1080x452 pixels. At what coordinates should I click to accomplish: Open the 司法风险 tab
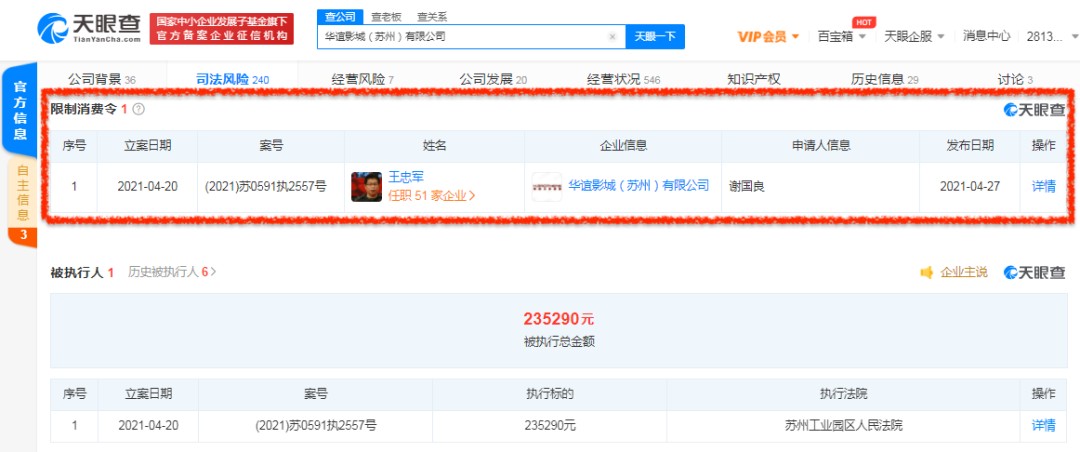pyautogui.click(x=233, y=80)
